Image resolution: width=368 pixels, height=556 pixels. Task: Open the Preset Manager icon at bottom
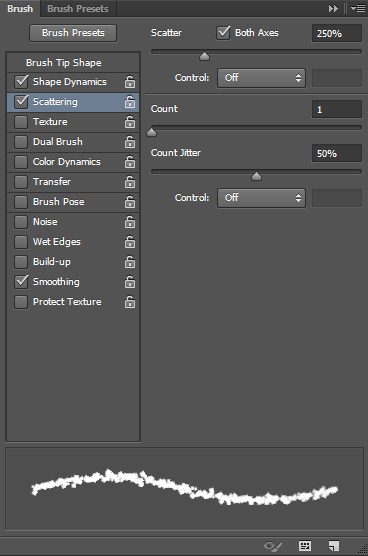305,546
